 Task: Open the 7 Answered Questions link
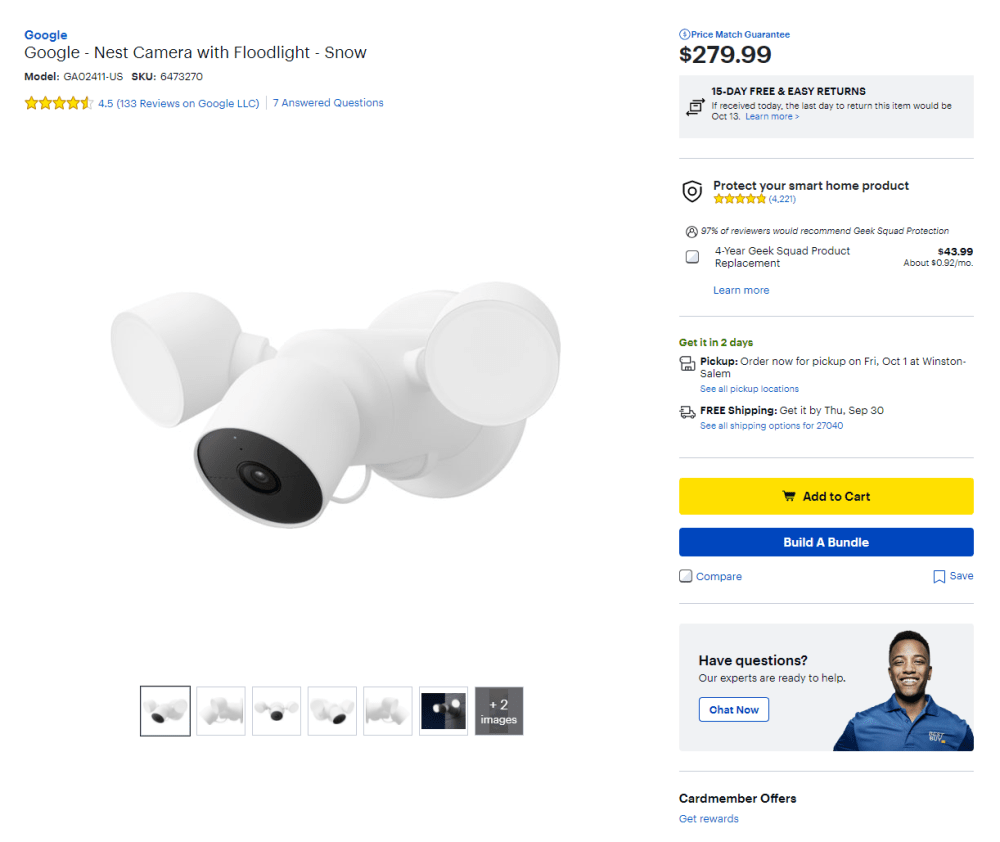tap(328, 103)
